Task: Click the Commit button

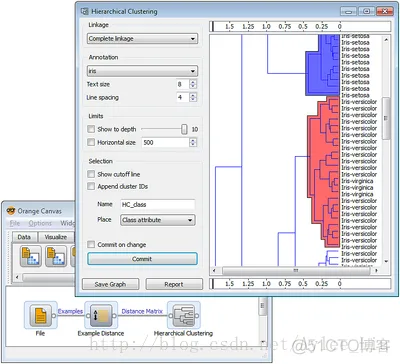Action: pyautogui.click(x=142, y=259)
